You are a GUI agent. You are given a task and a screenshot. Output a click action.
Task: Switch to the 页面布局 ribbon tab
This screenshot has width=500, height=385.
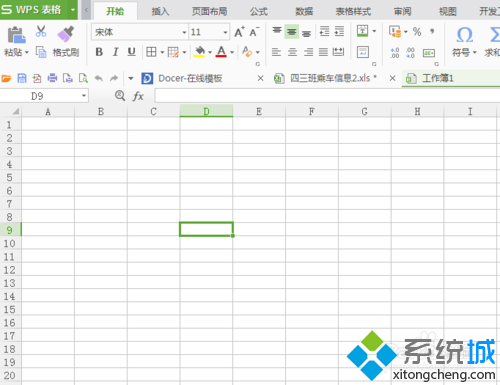pos(209,12)
